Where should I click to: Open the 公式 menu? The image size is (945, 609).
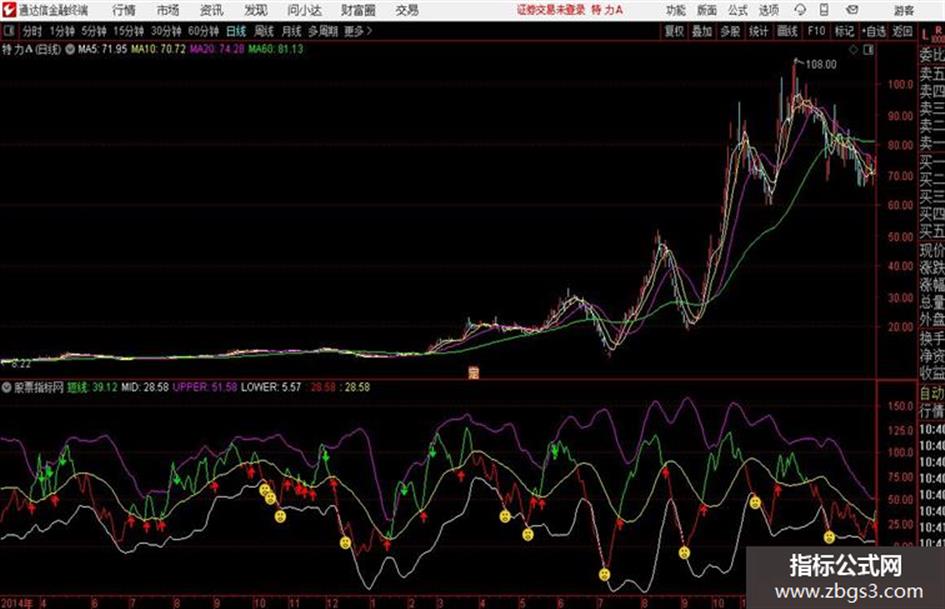point(738,10)
